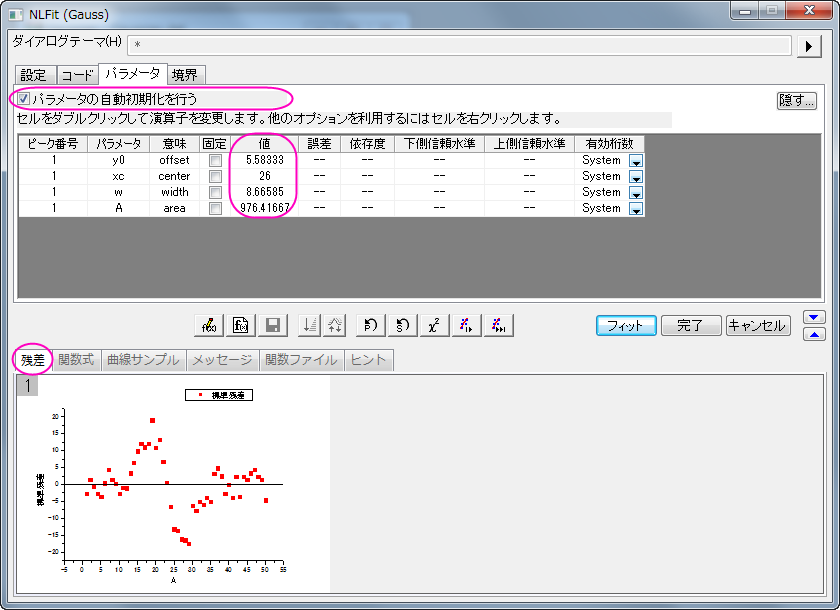Click the create new fitting function icon
This screenshot has height=610, width=840.
(241, 325)
